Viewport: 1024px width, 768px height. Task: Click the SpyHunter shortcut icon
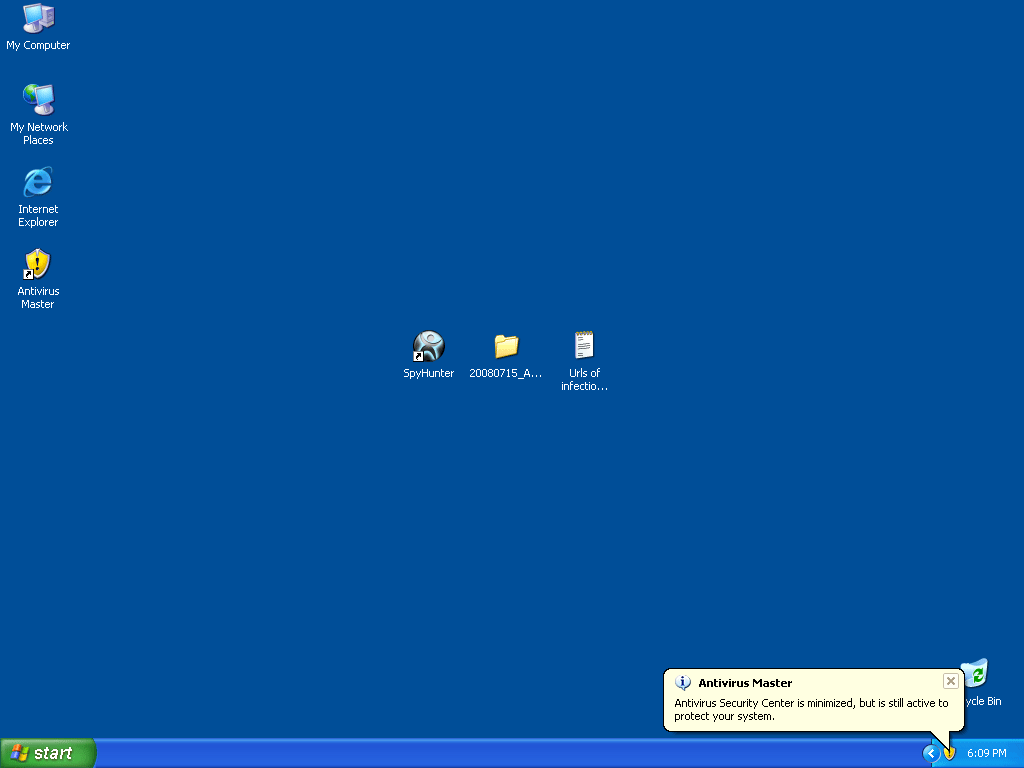[428, 346]
